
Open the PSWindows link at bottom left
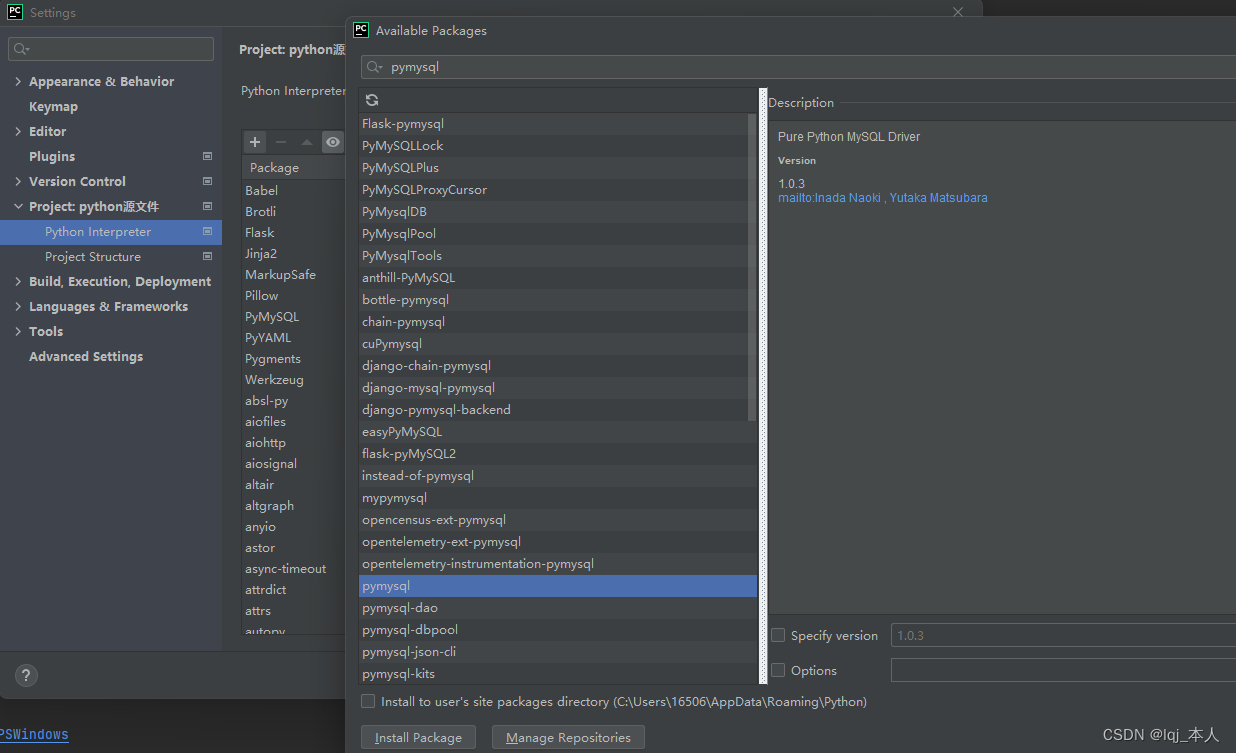[34, 735]
